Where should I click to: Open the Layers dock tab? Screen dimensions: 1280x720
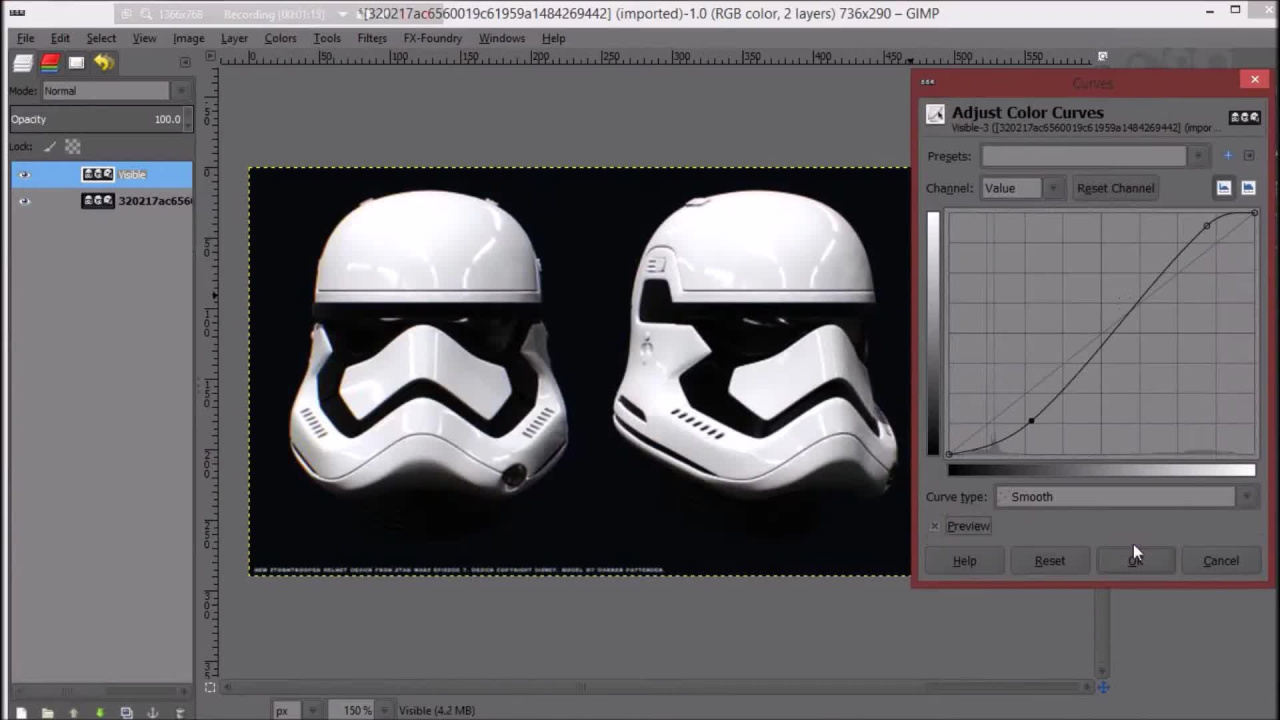pos(22,63)
